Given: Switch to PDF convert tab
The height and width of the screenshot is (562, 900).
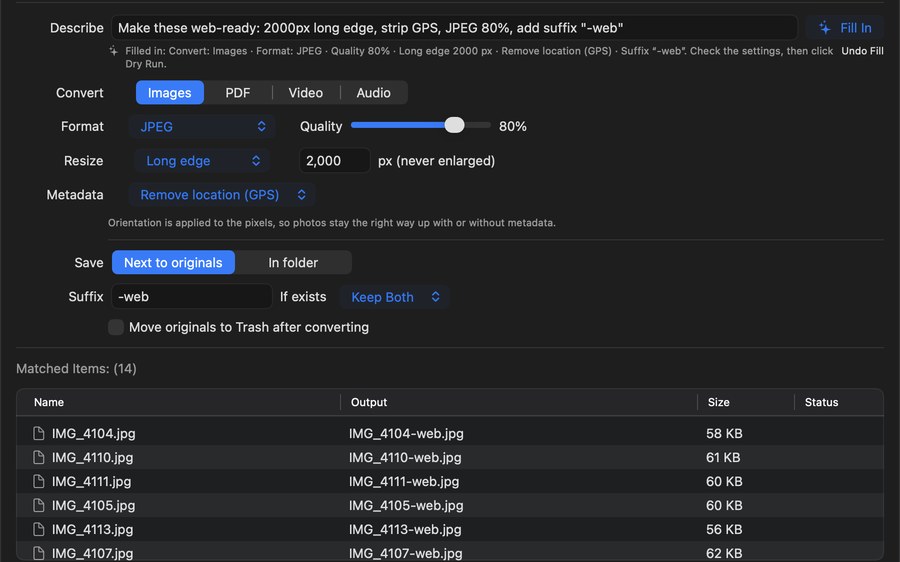Looking at the screenshot, I should 238,92.
